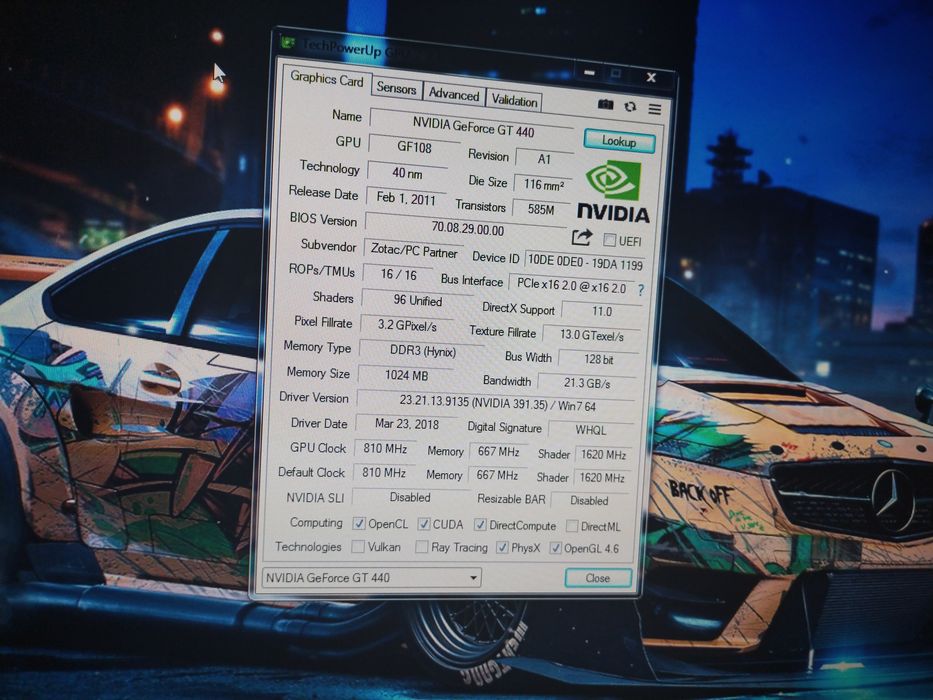Switch to the Sensors tab
The height and width of the screenshot is (700, 933).
(x=396, y=88)
